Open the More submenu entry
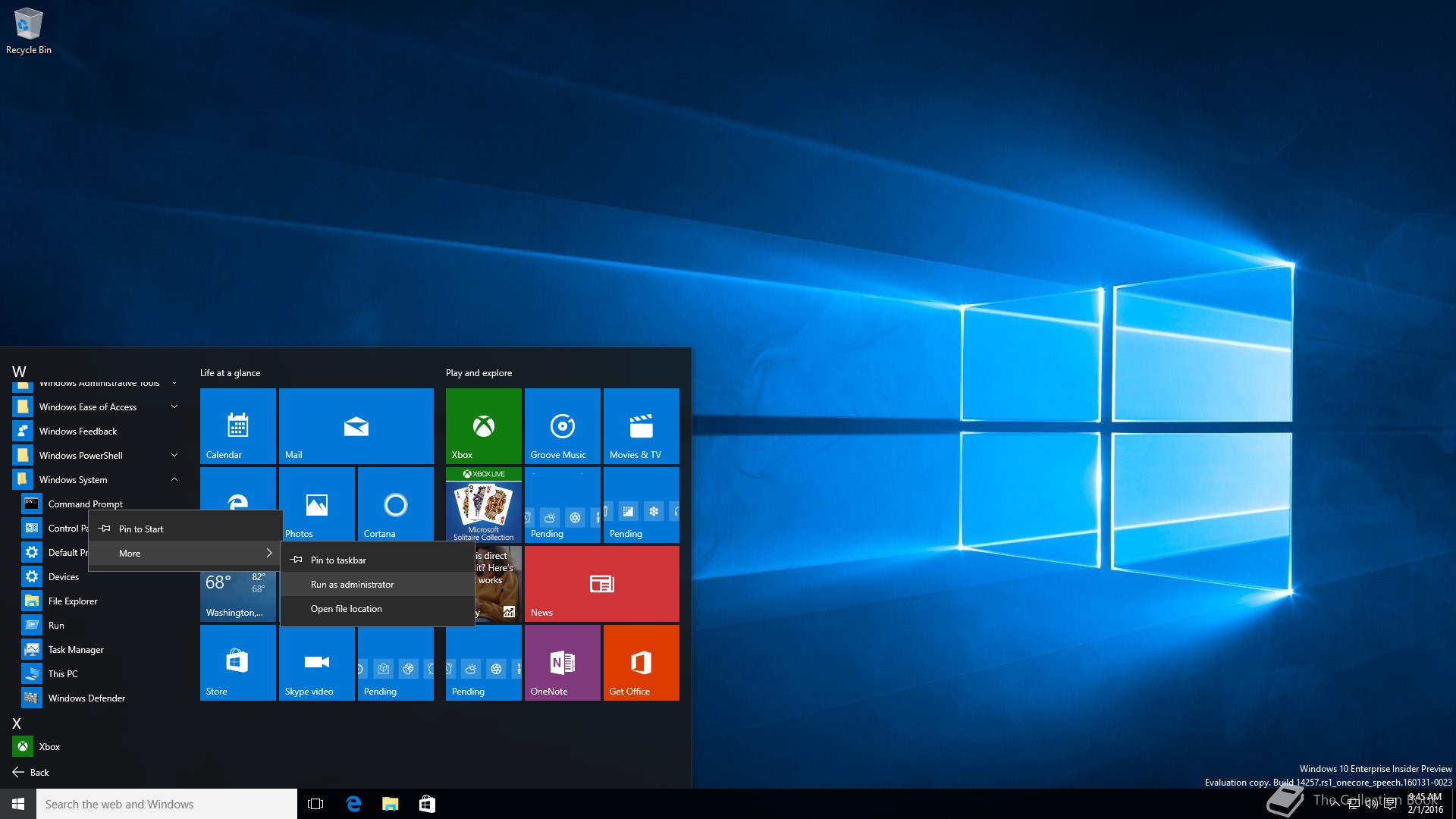 [185, 553]
